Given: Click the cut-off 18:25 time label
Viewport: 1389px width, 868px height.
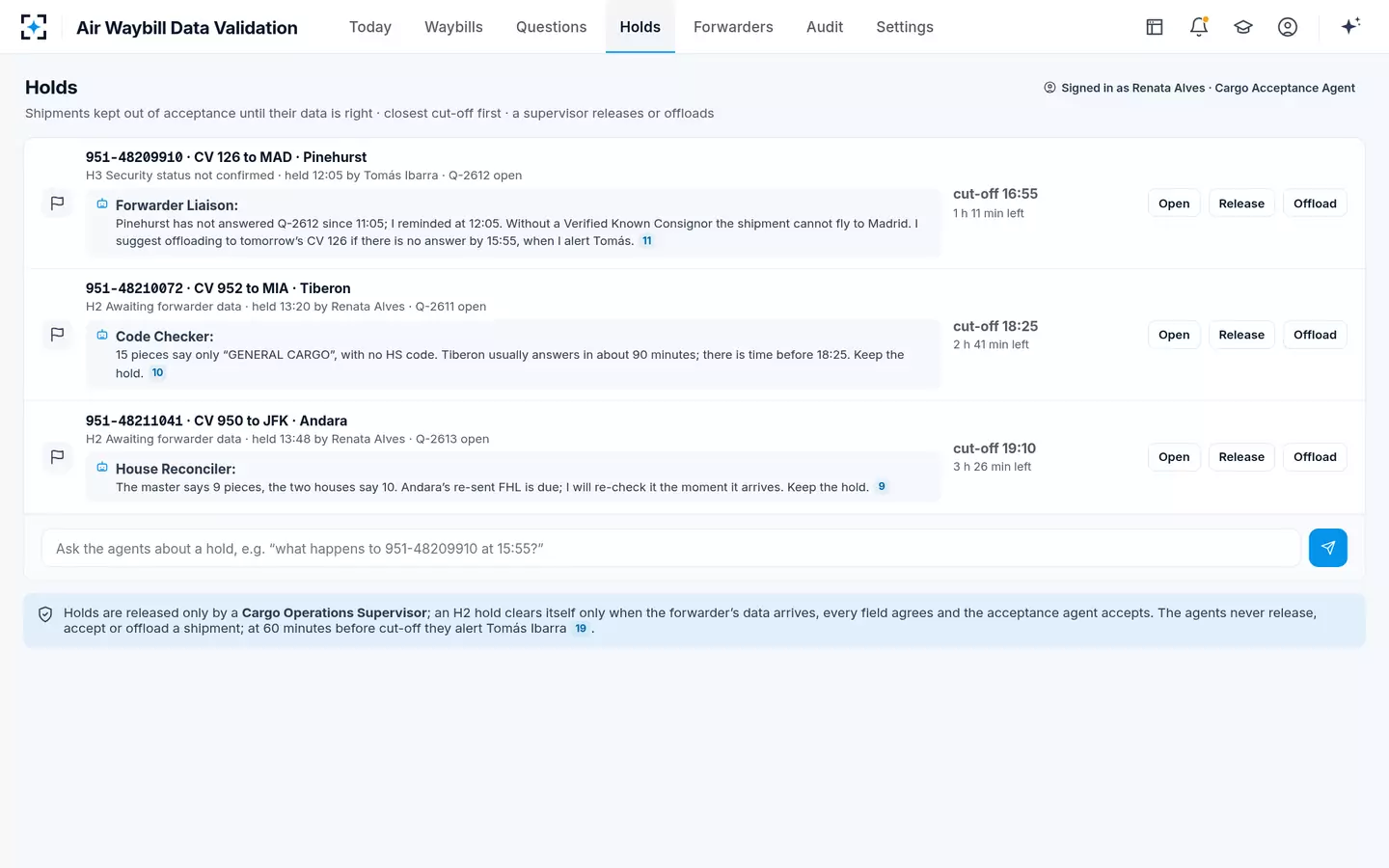Looking at the screenshot, I should click(x=995, y=326).
